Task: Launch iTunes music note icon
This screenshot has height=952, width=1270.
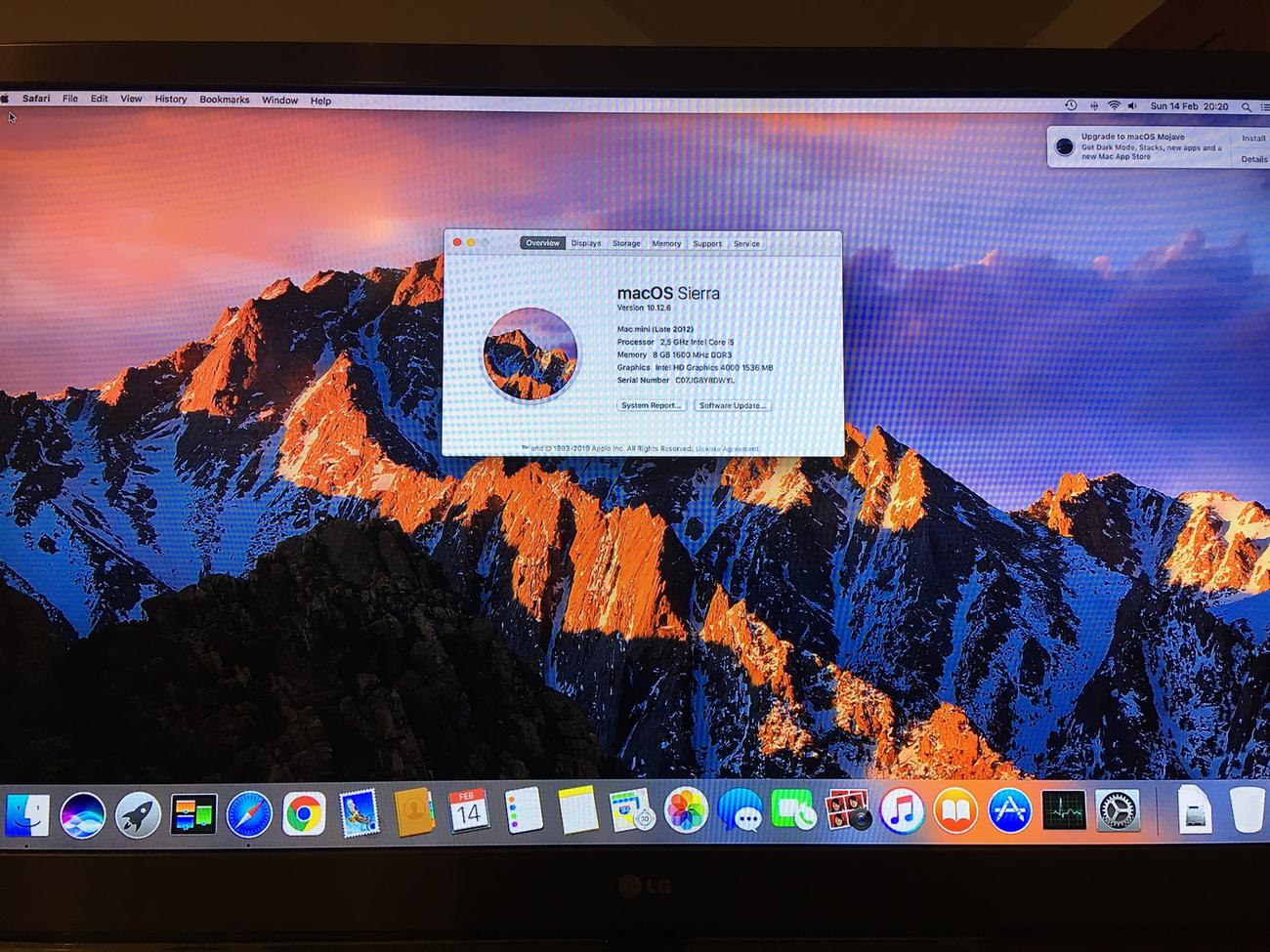Action: click(901, 810)
